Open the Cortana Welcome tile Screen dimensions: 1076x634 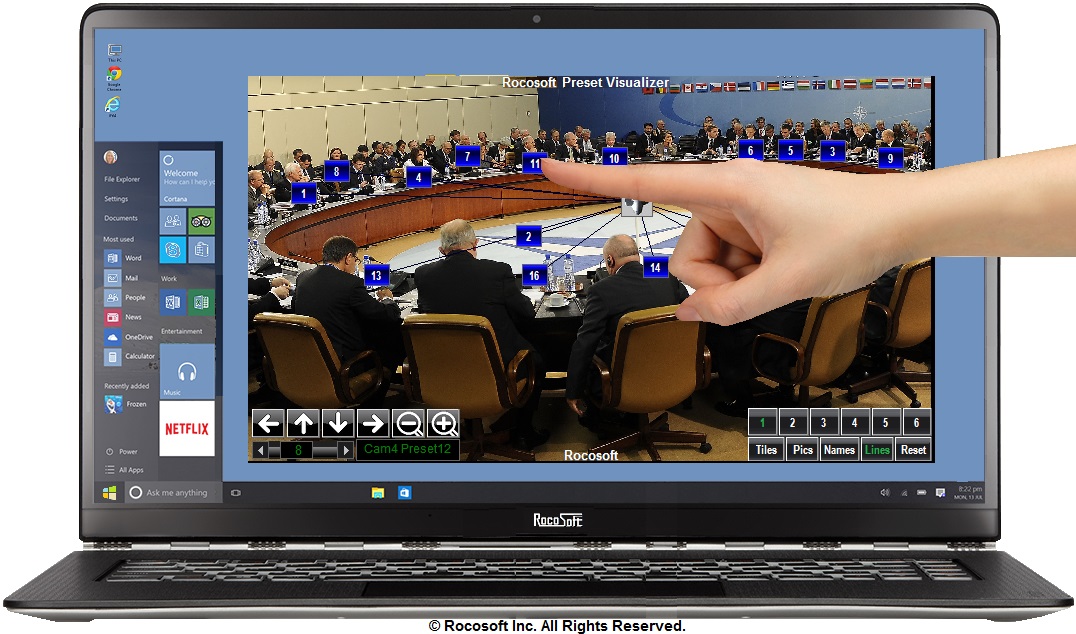[x=187, y=178]
